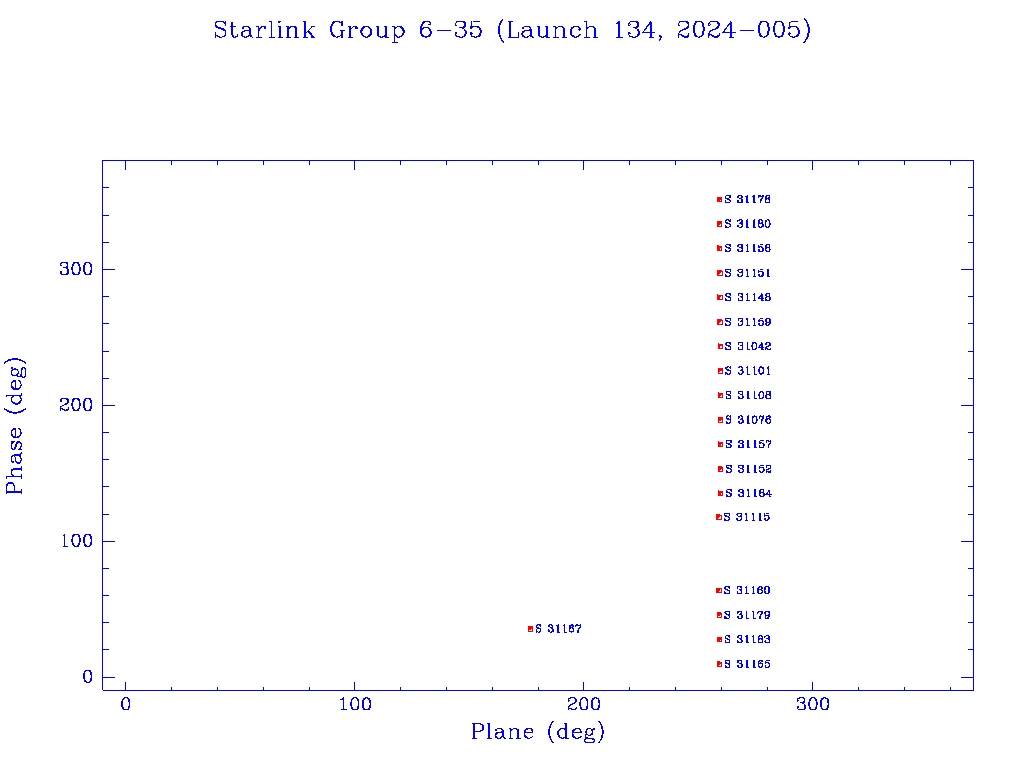Select the 'S 31151' satellite label

tap(747, 273)
